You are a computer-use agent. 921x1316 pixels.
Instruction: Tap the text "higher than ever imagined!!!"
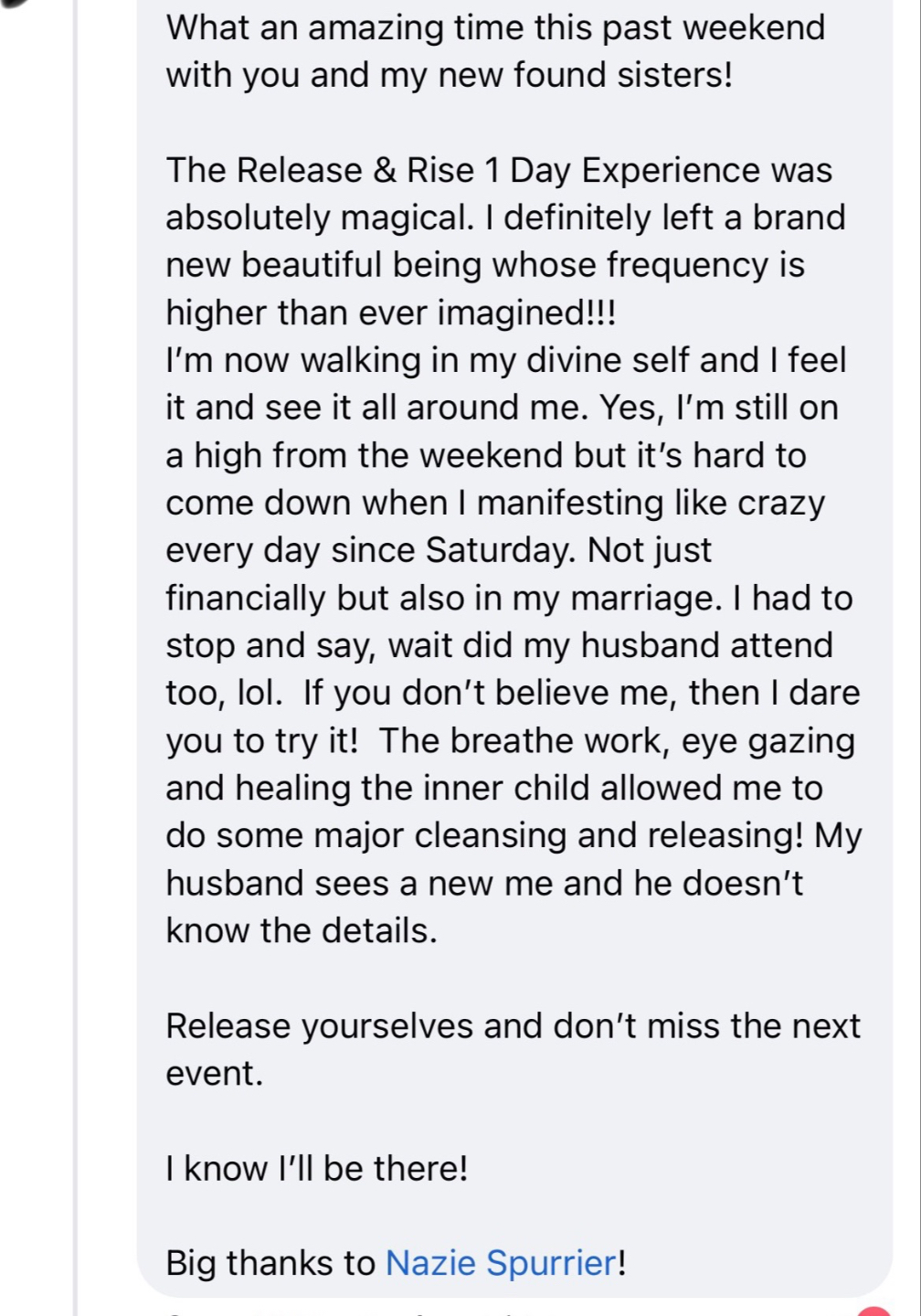(391, 313)
